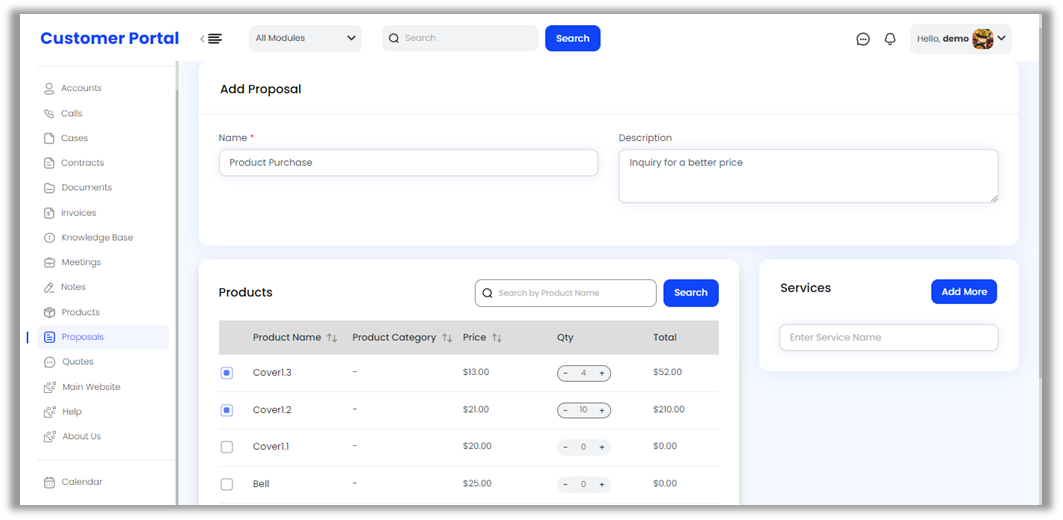Increase Cover1.3 quantity with plus button
The image size is (1063, 520).
coord(602,373)
